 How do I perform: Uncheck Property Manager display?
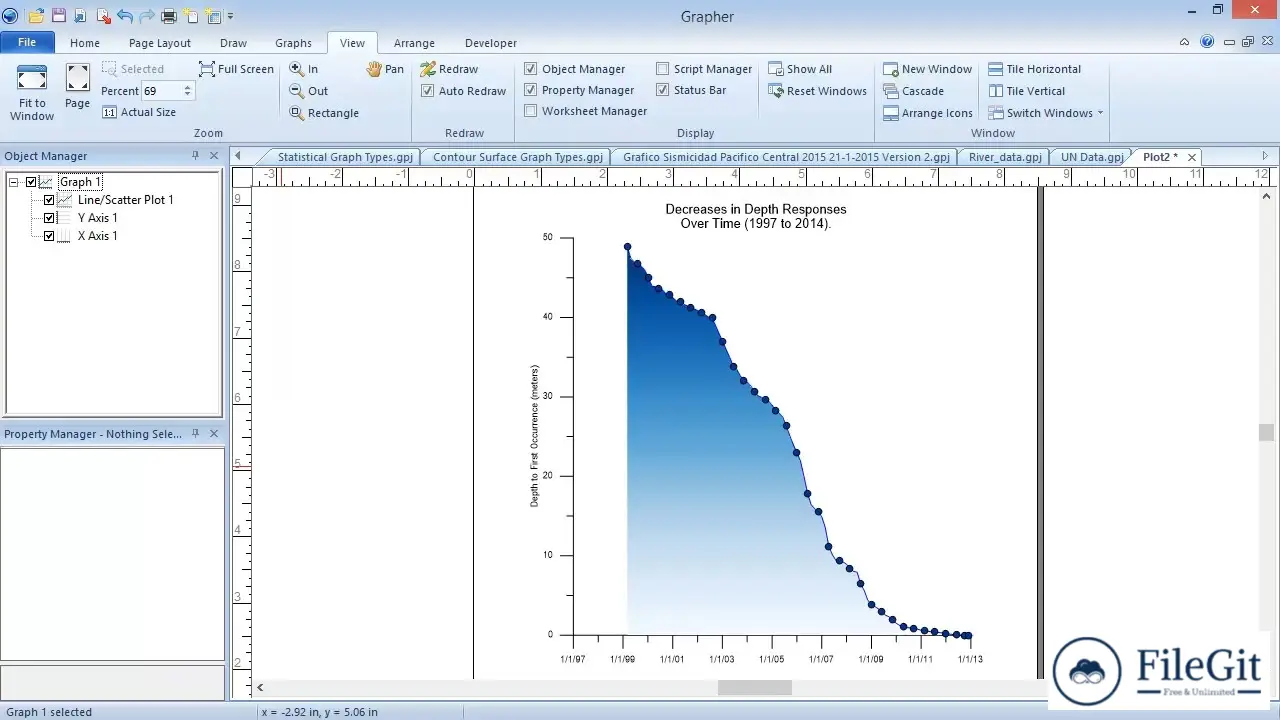pyautogui.click(x=531, y=90)
